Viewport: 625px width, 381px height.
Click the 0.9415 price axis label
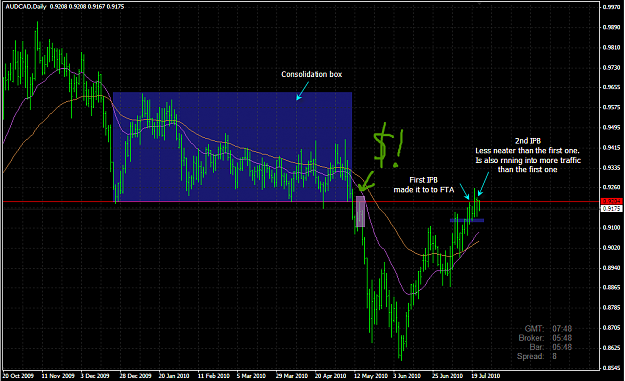[x=611, y=147]
